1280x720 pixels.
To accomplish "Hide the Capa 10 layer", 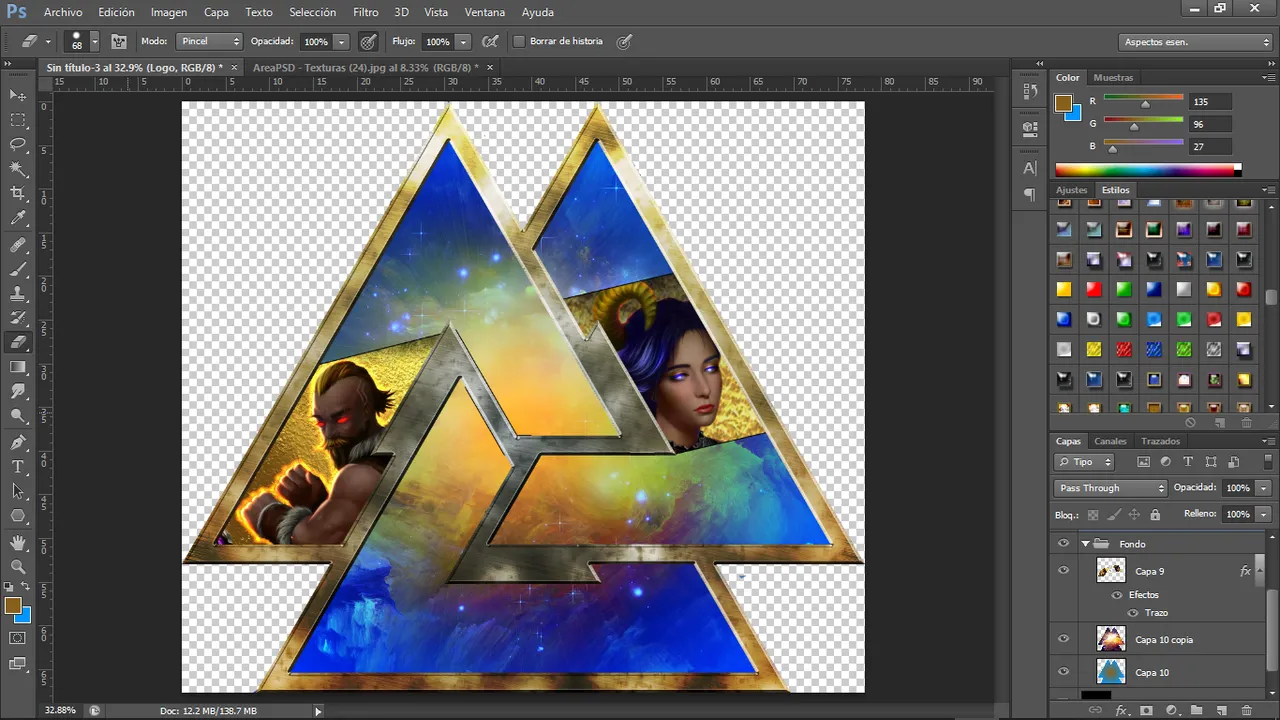I will coord(1063,672).
